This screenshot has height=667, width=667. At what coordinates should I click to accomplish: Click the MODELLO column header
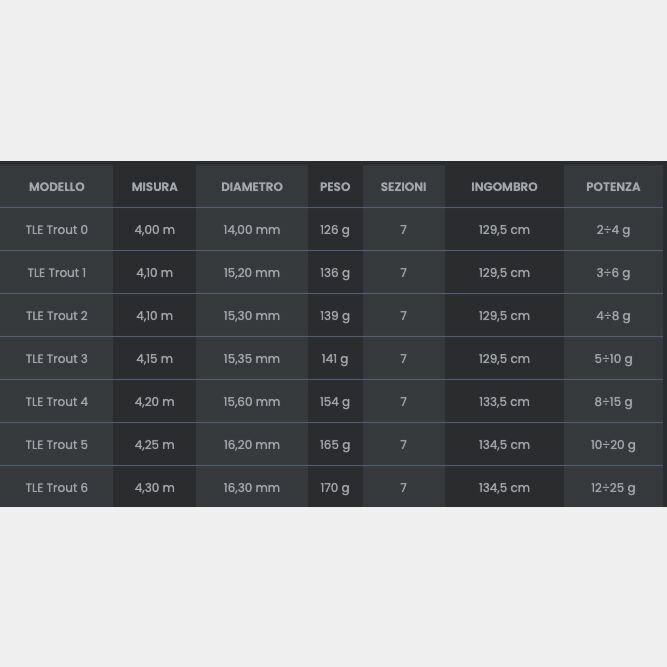(x=57, y=187)
